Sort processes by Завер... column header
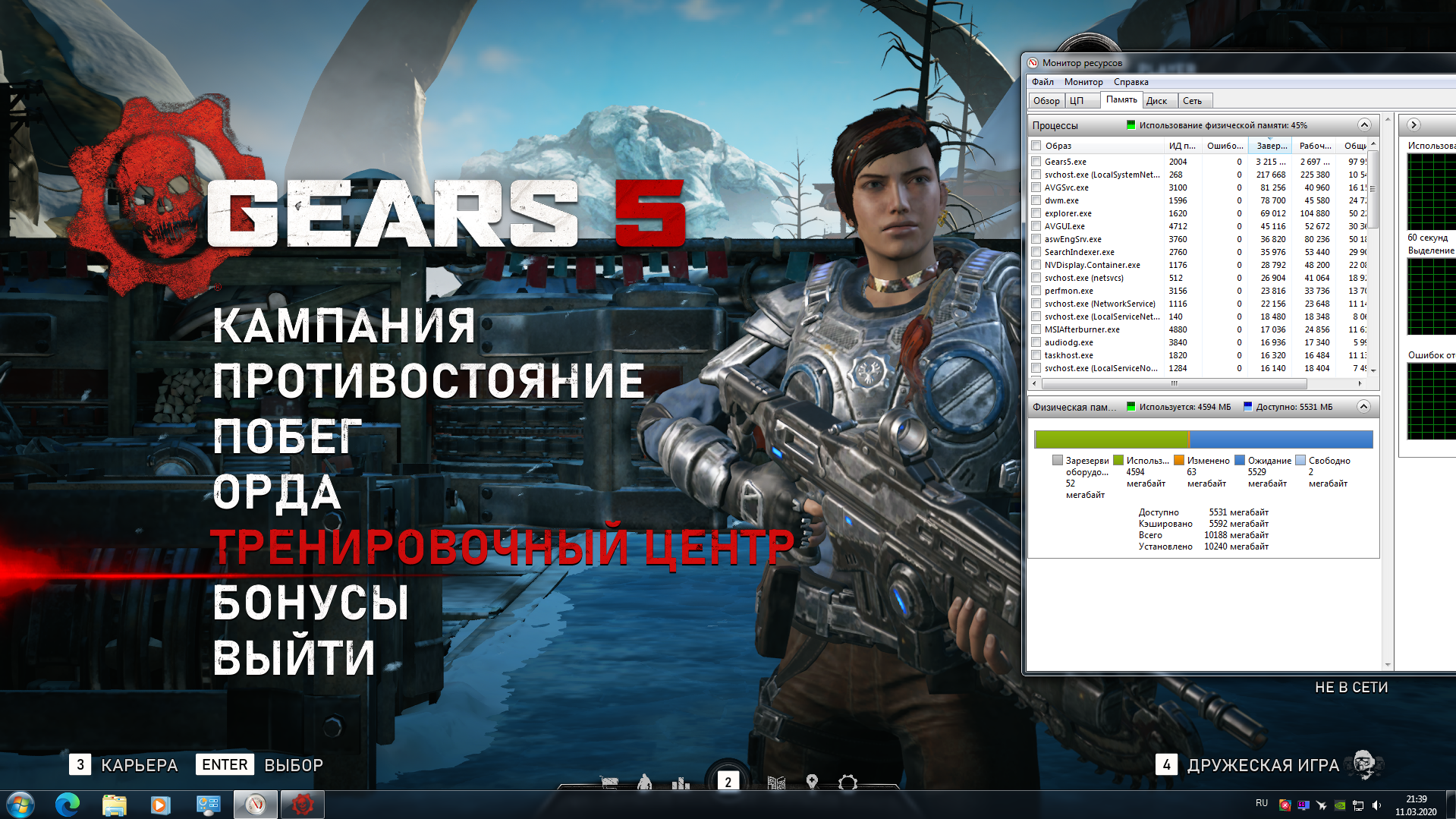 (1270, 146)
